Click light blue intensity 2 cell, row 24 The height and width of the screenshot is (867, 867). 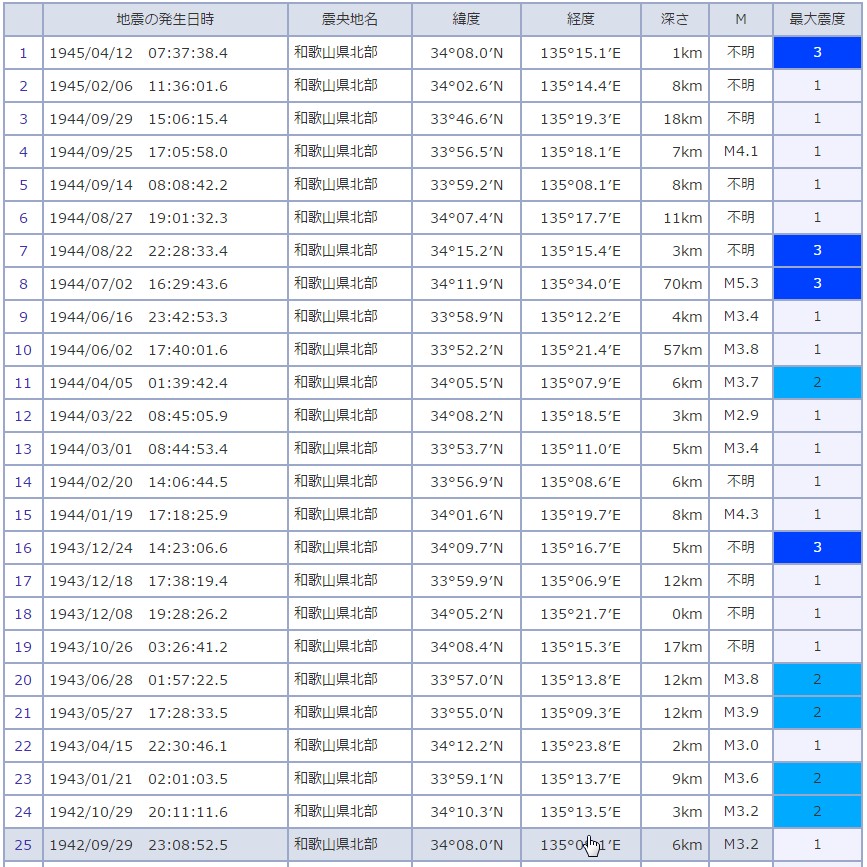tap(817, 812)
